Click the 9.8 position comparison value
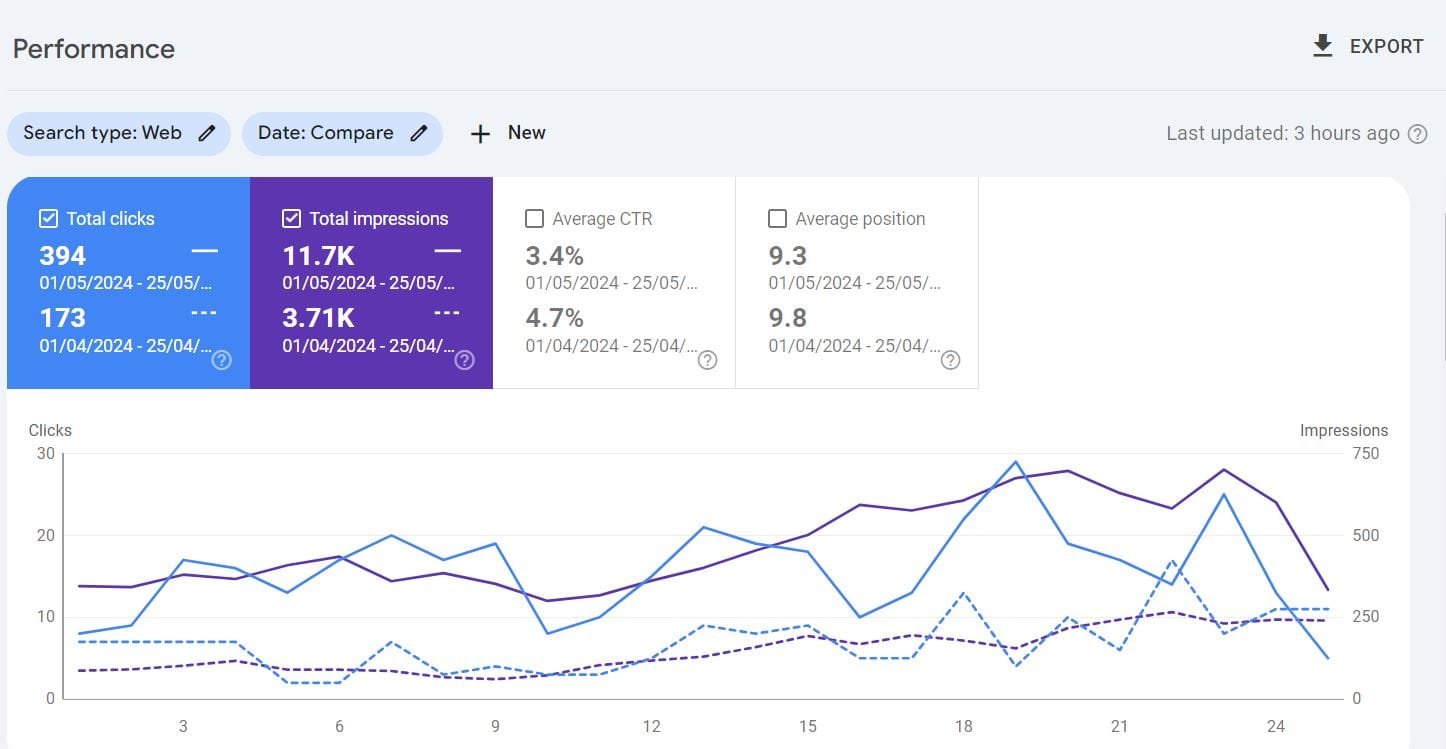 [787, 318]
